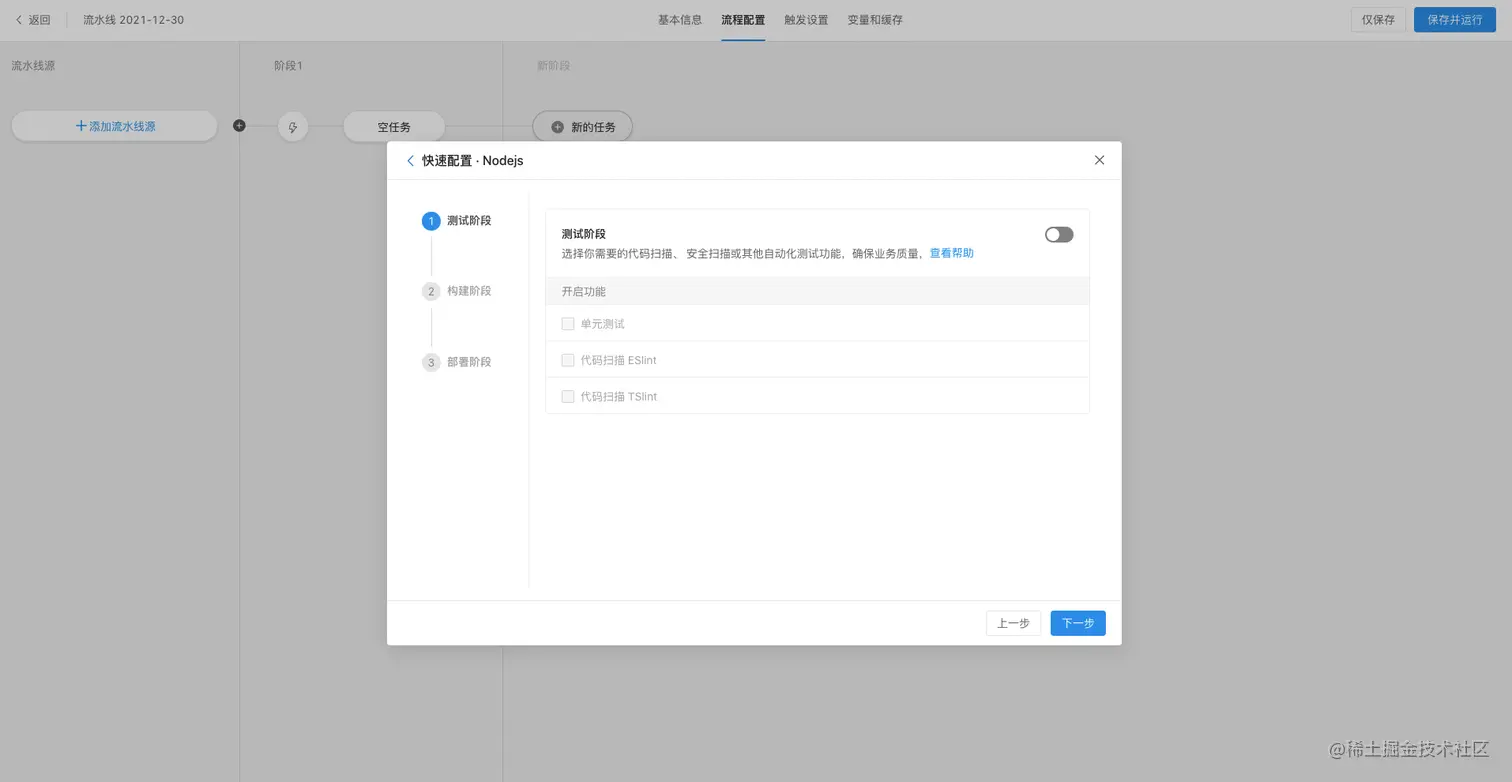Click the 新的任务 node
Screen dimensions: 1512x782
click(582, 127)
